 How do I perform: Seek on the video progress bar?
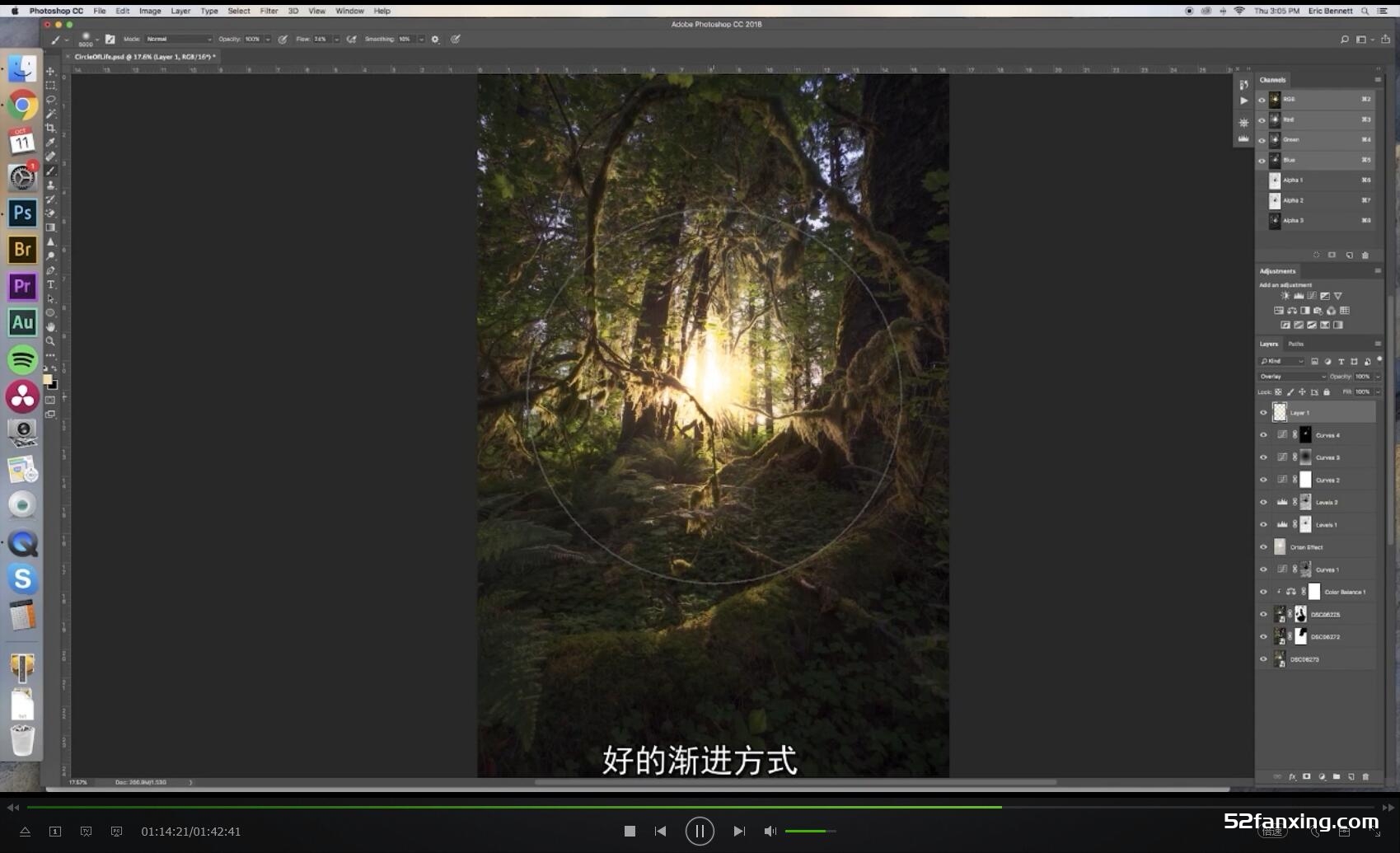click(x=700, y=807)
